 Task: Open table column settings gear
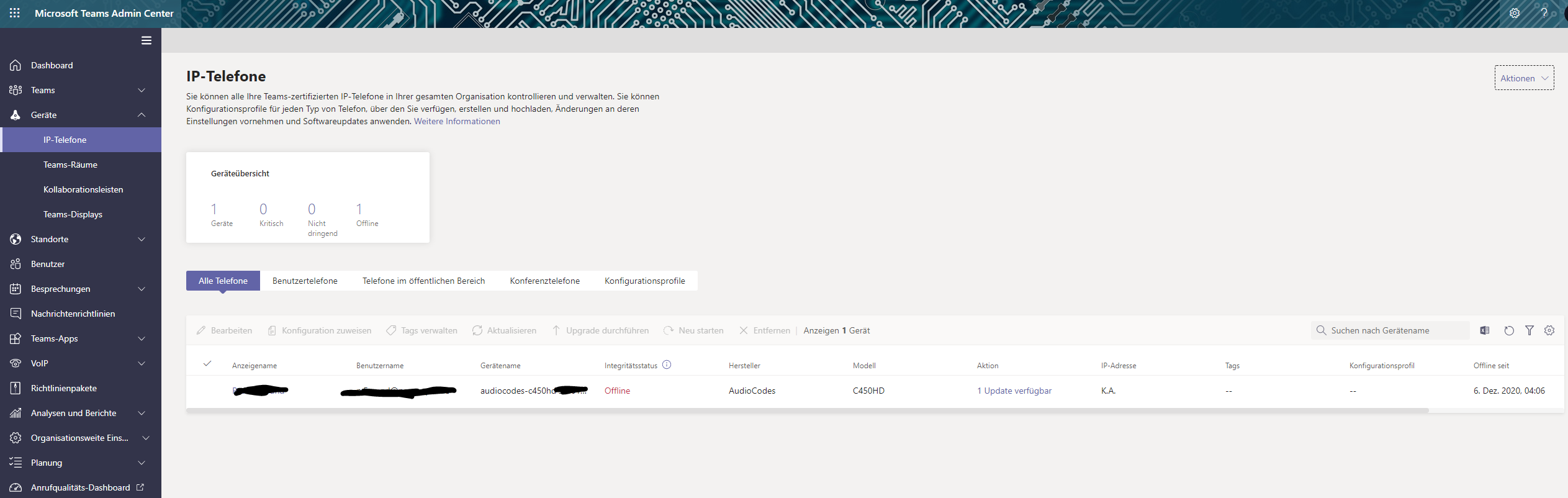[x=1549, y=330]
